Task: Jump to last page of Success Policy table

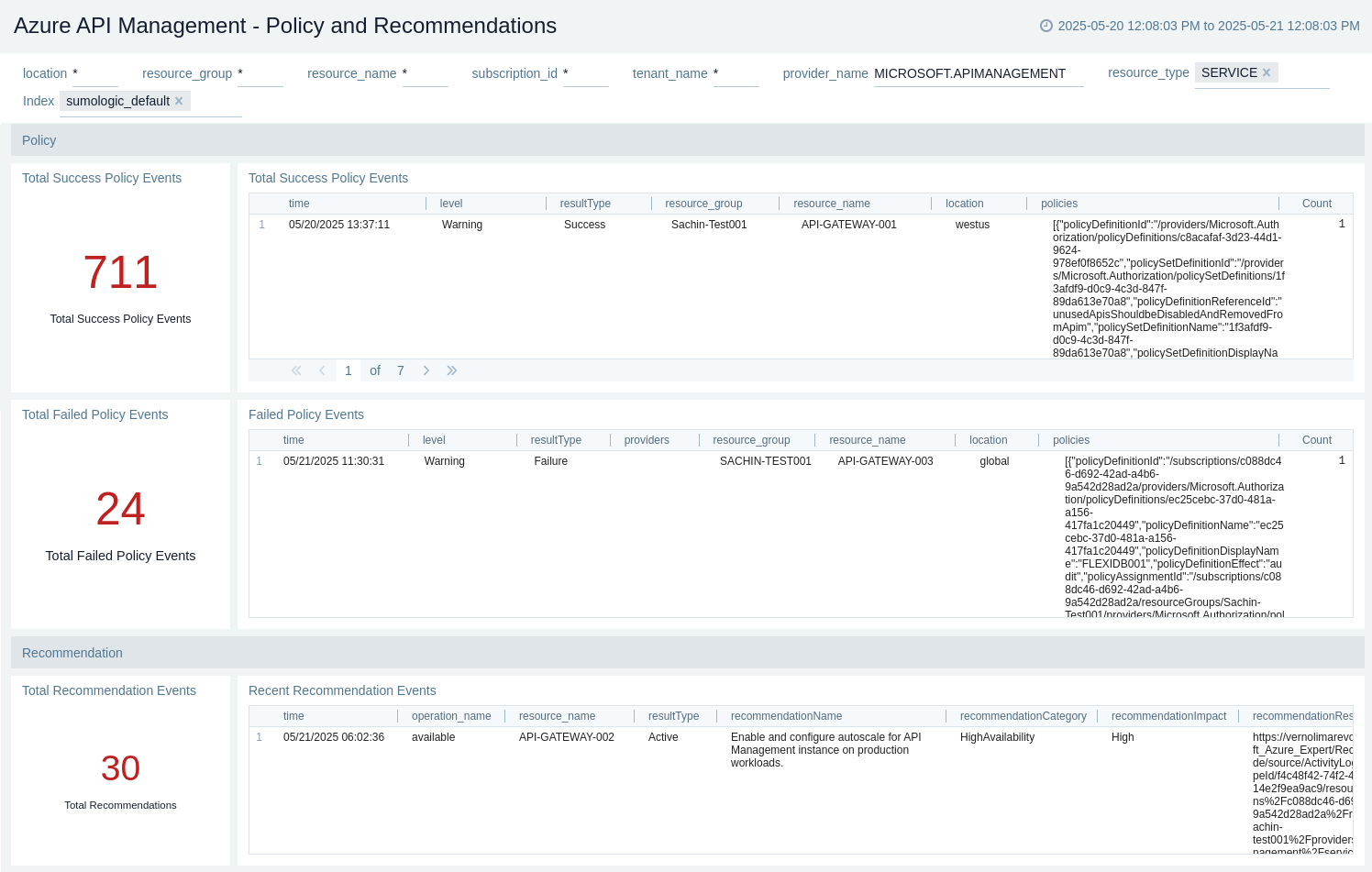Action: [x=452, y=370]
